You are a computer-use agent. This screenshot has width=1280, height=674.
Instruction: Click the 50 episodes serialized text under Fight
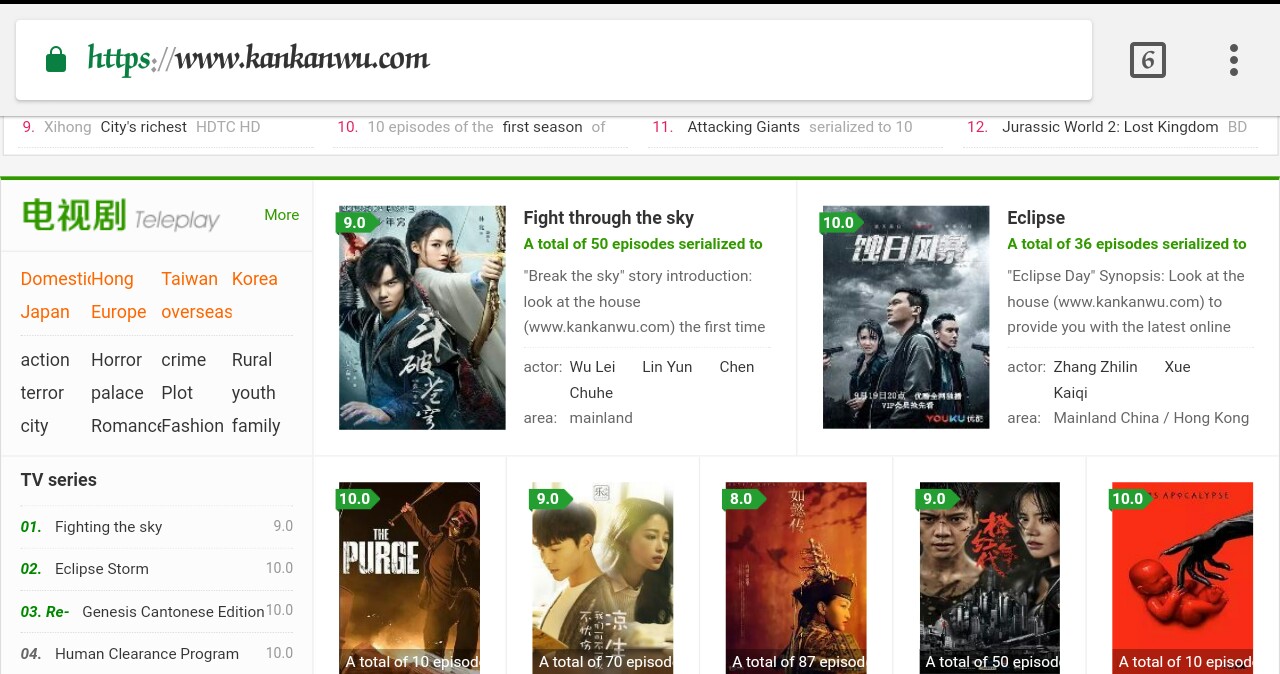tap(643, 244)
